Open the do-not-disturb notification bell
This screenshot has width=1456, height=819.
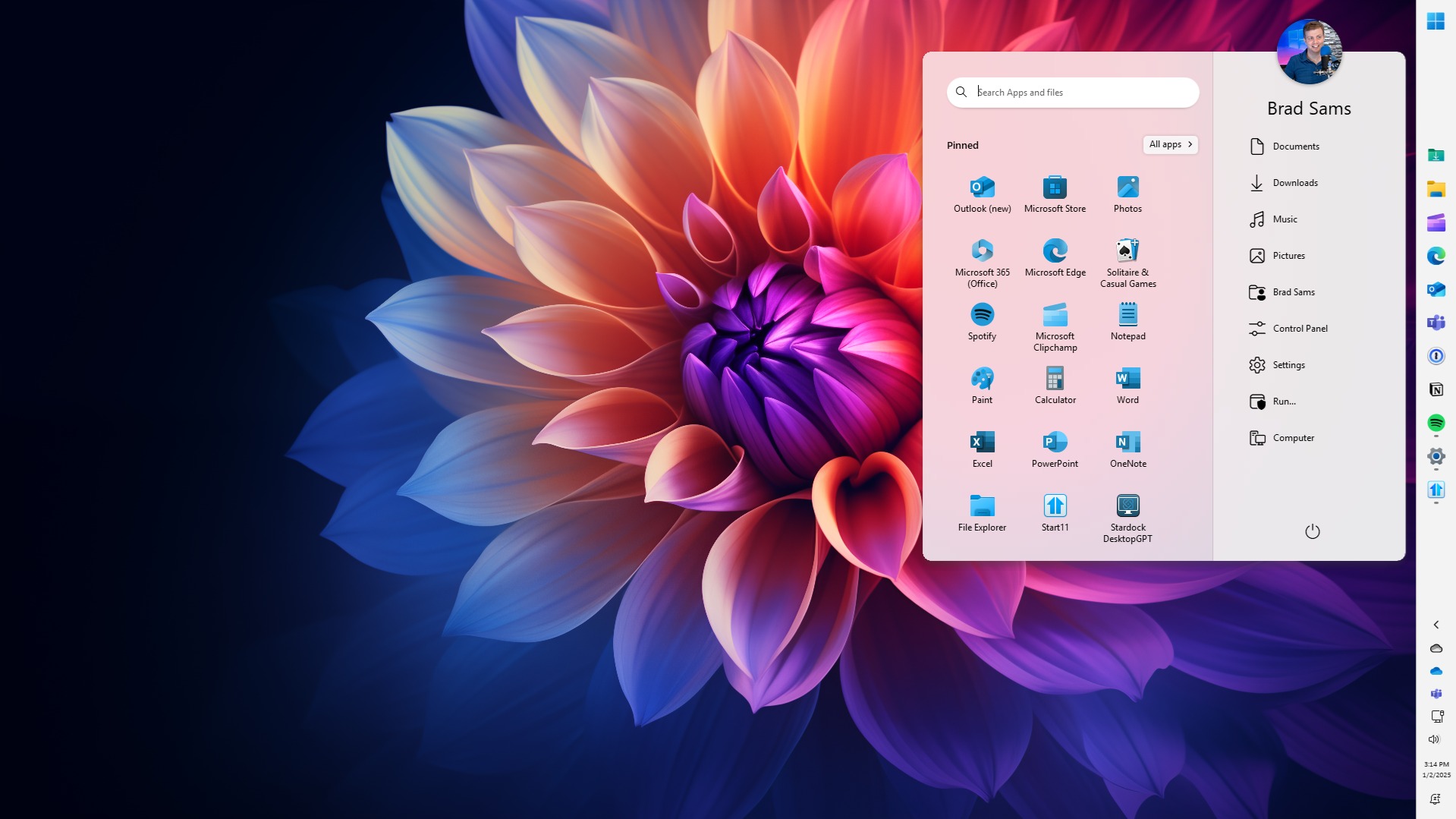1435,799
